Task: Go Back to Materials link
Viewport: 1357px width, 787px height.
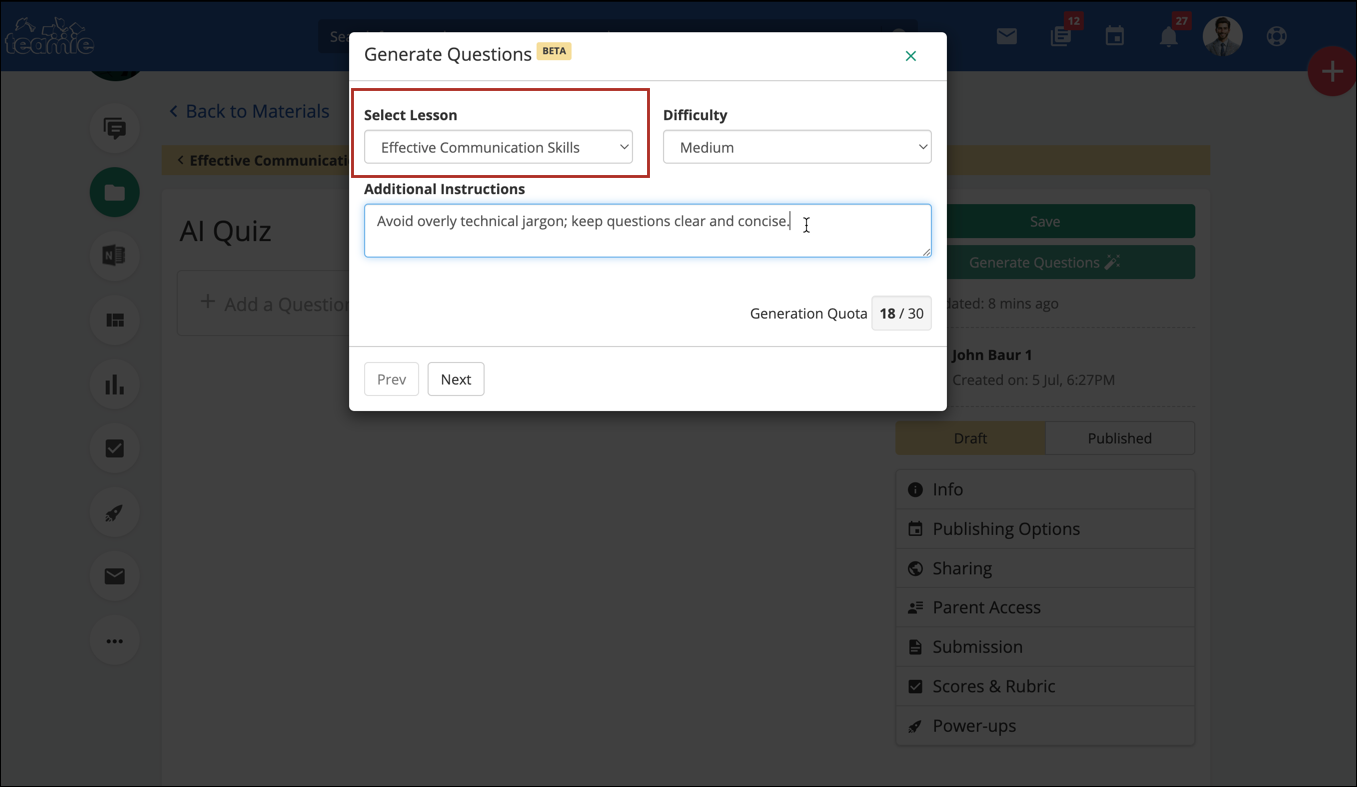Action: [x=249, y=111]
